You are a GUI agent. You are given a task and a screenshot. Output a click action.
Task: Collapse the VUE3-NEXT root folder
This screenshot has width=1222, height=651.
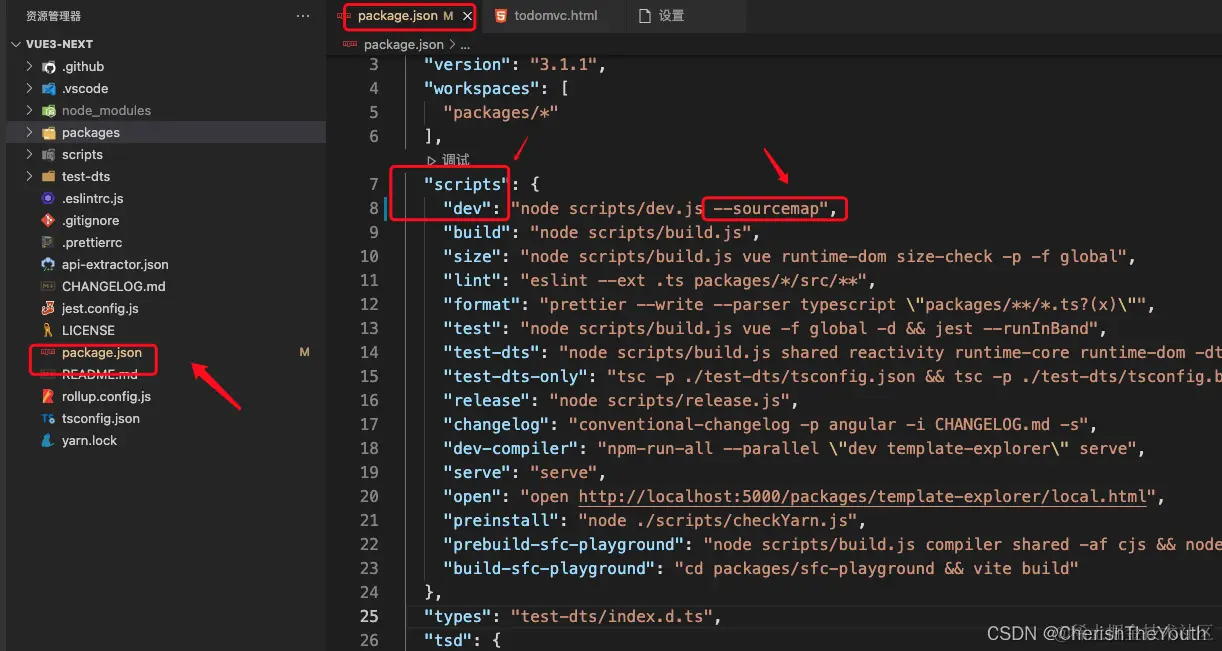(16, 45)
